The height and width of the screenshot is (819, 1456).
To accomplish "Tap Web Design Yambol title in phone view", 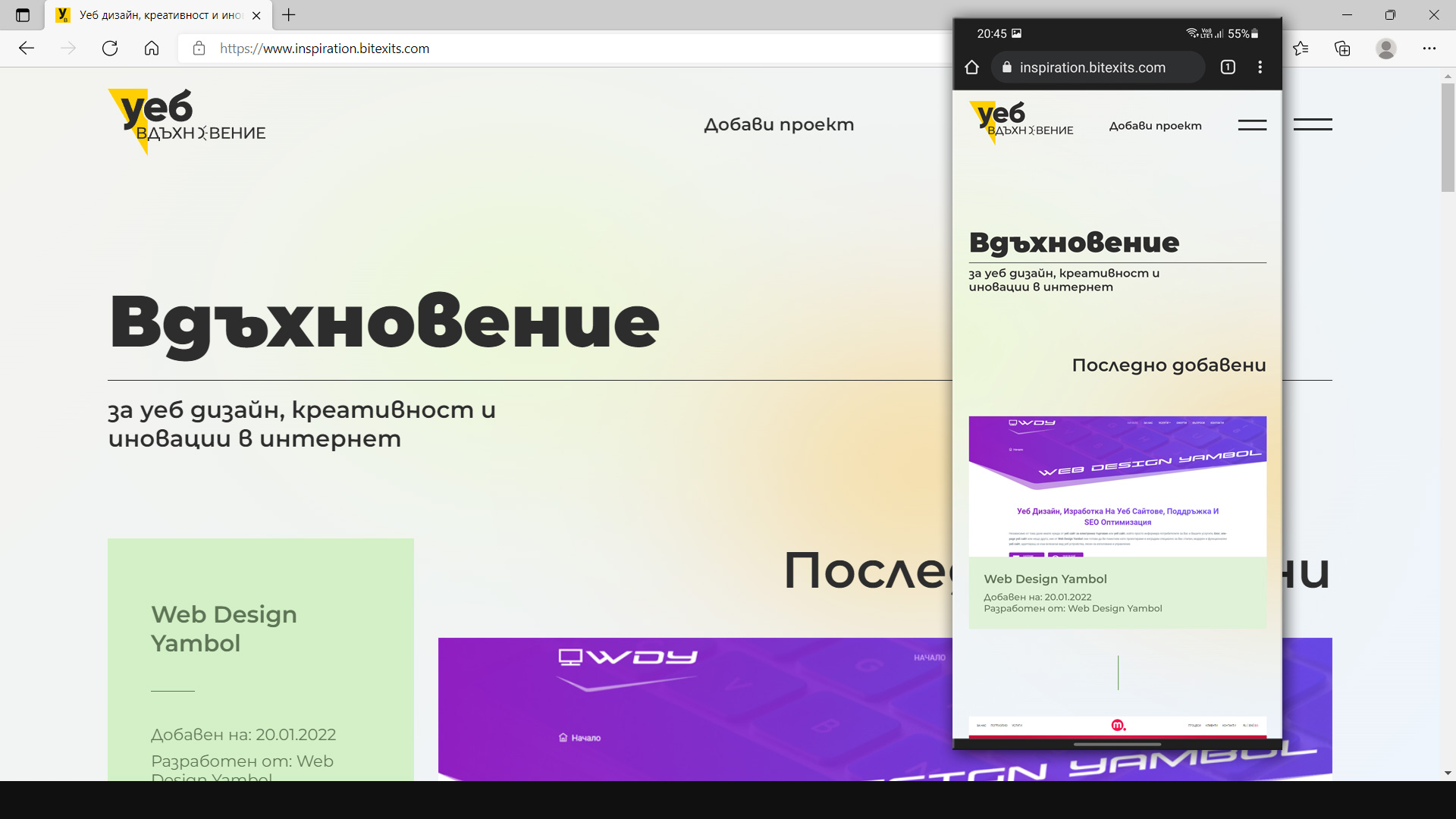I will (1045, 579).
